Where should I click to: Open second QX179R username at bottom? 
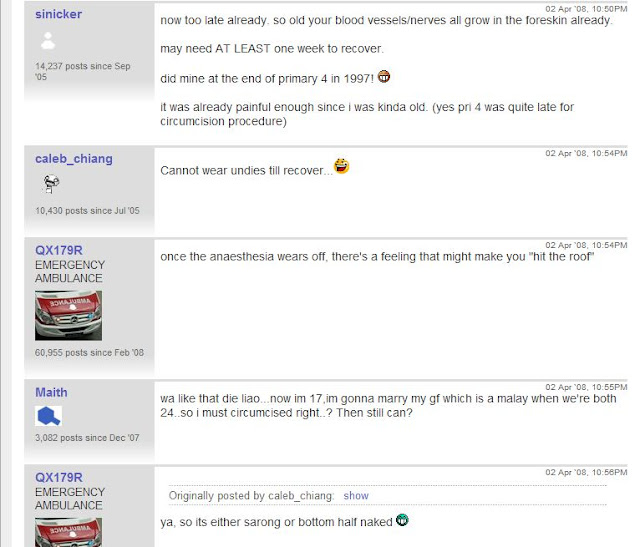[59, 477]
